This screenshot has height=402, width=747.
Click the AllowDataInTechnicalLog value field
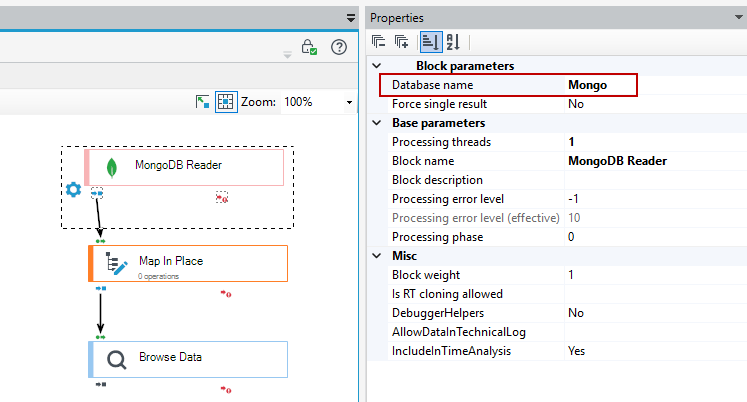coord(655,332)
